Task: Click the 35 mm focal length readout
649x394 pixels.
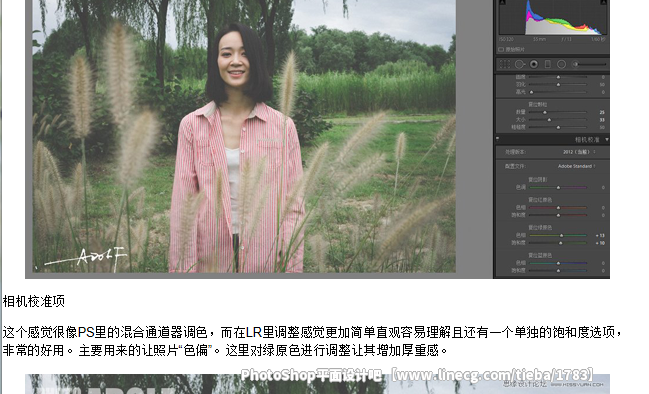Action: click(539, 39)
